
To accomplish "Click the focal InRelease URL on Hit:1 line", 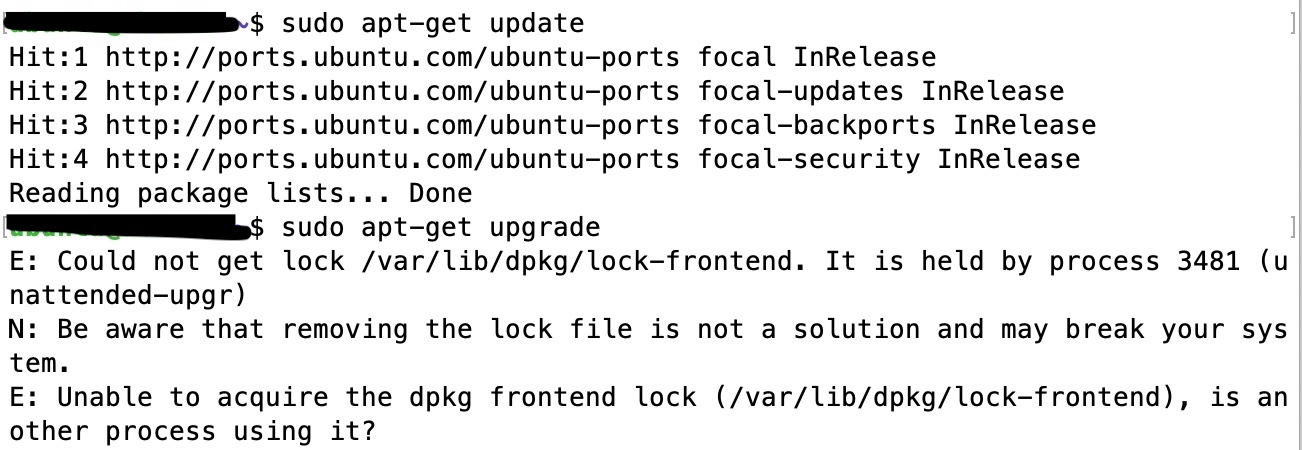I will (520, 57).
